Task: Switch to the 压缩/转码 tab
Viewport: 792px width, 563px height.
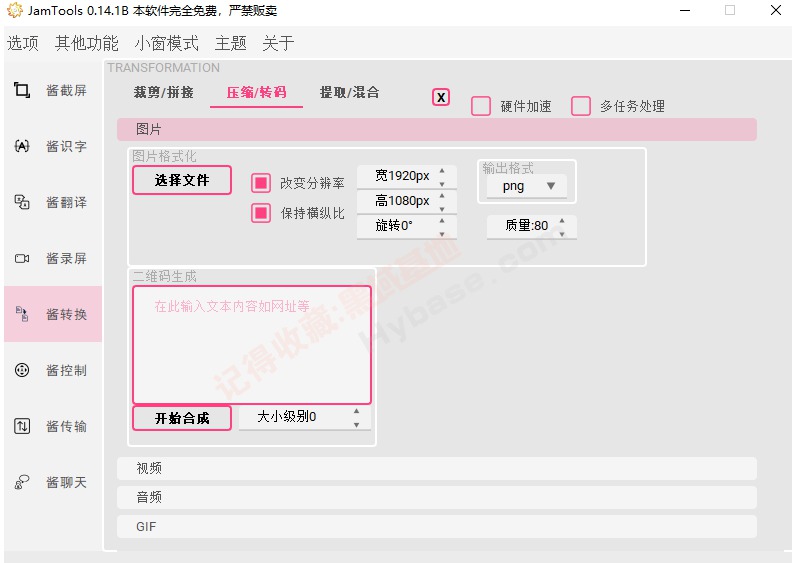Action: point(257,92)
